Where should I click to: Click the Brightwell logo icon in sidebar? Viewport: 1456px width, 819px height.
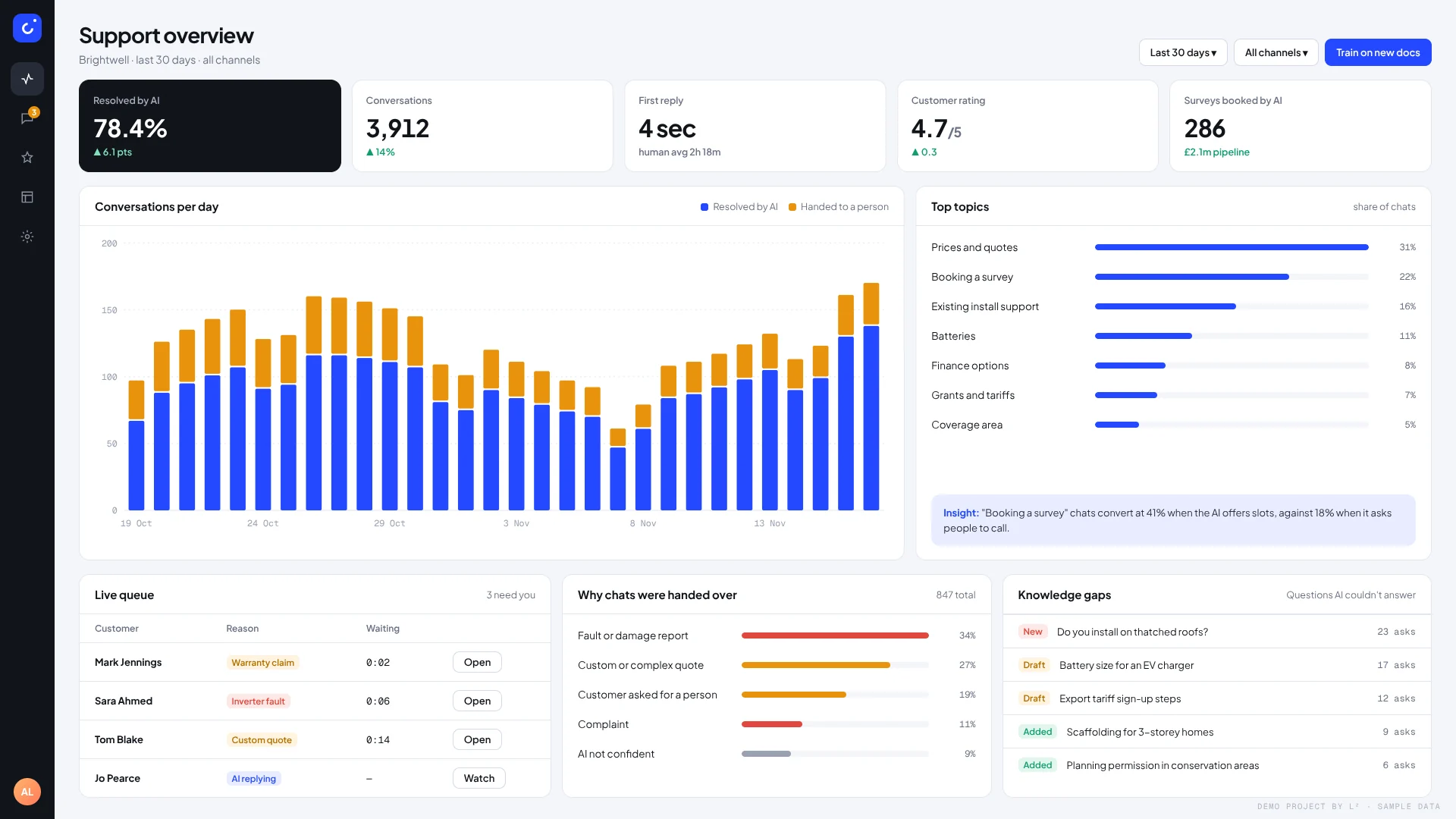[27, 28]
